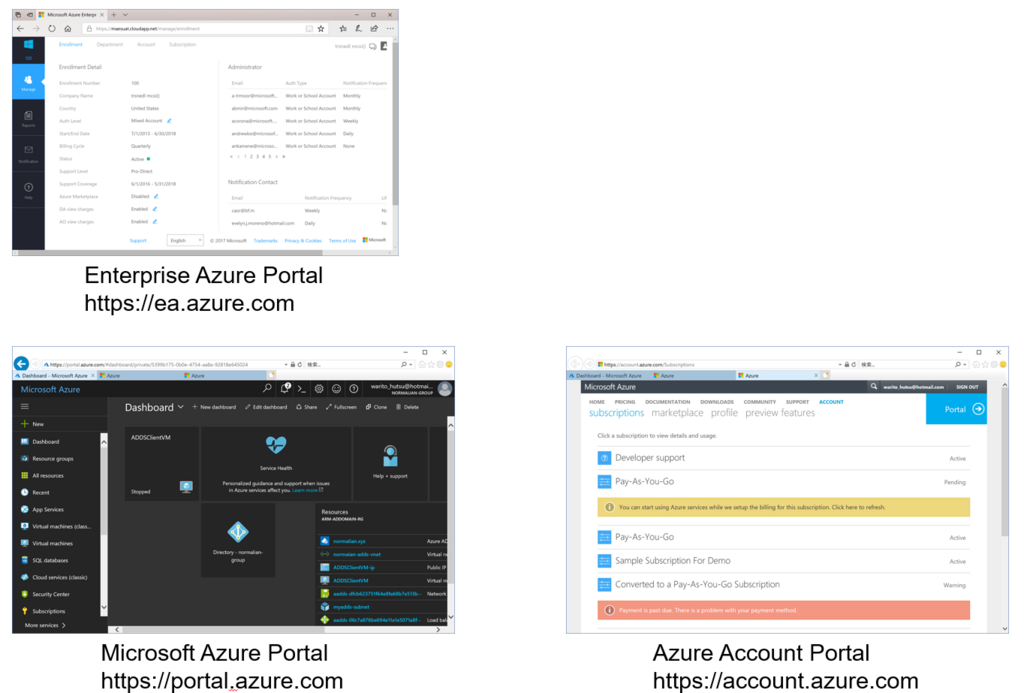Select Account tab in Enterprise portal
Viewport: 1024px width, 693px height.
coord(146,44)
